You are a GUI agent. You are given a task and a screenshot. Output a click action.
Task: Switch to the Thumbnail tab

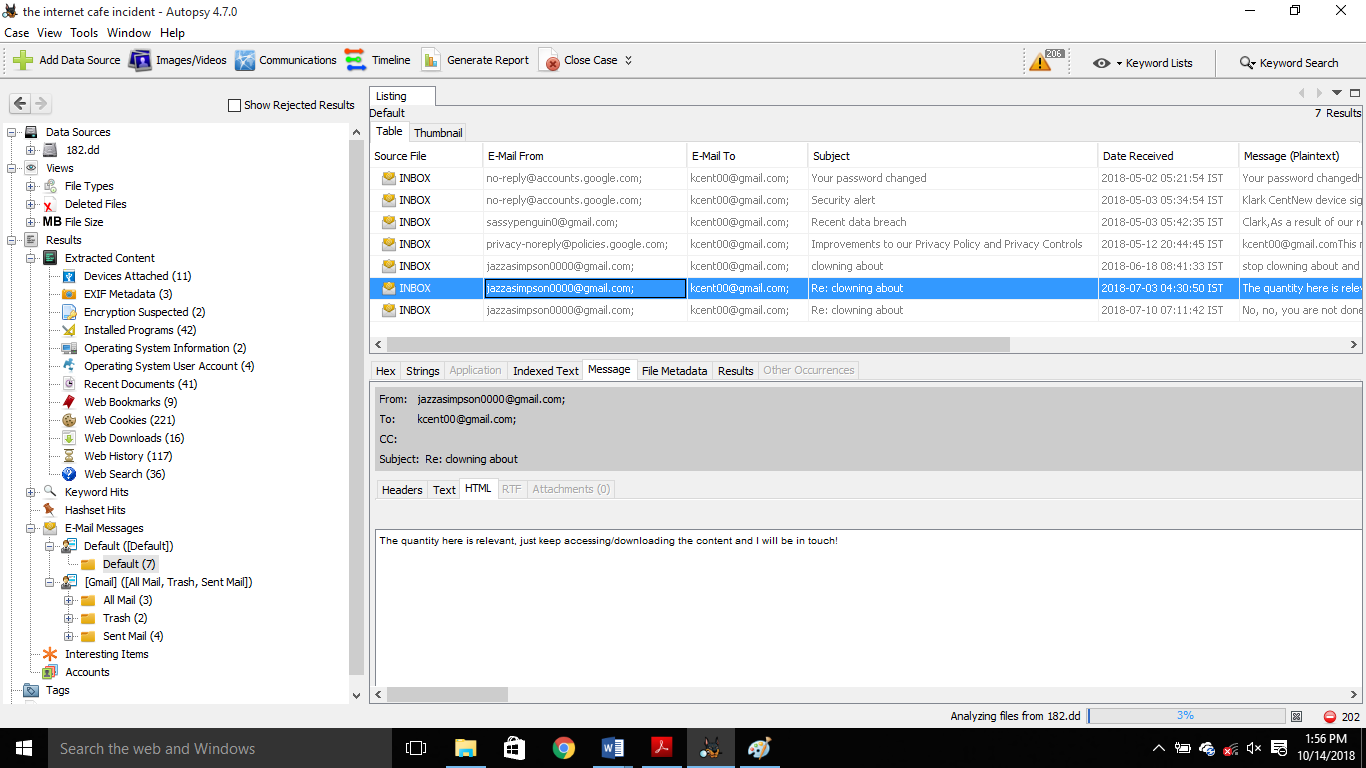tap(438, 133)
